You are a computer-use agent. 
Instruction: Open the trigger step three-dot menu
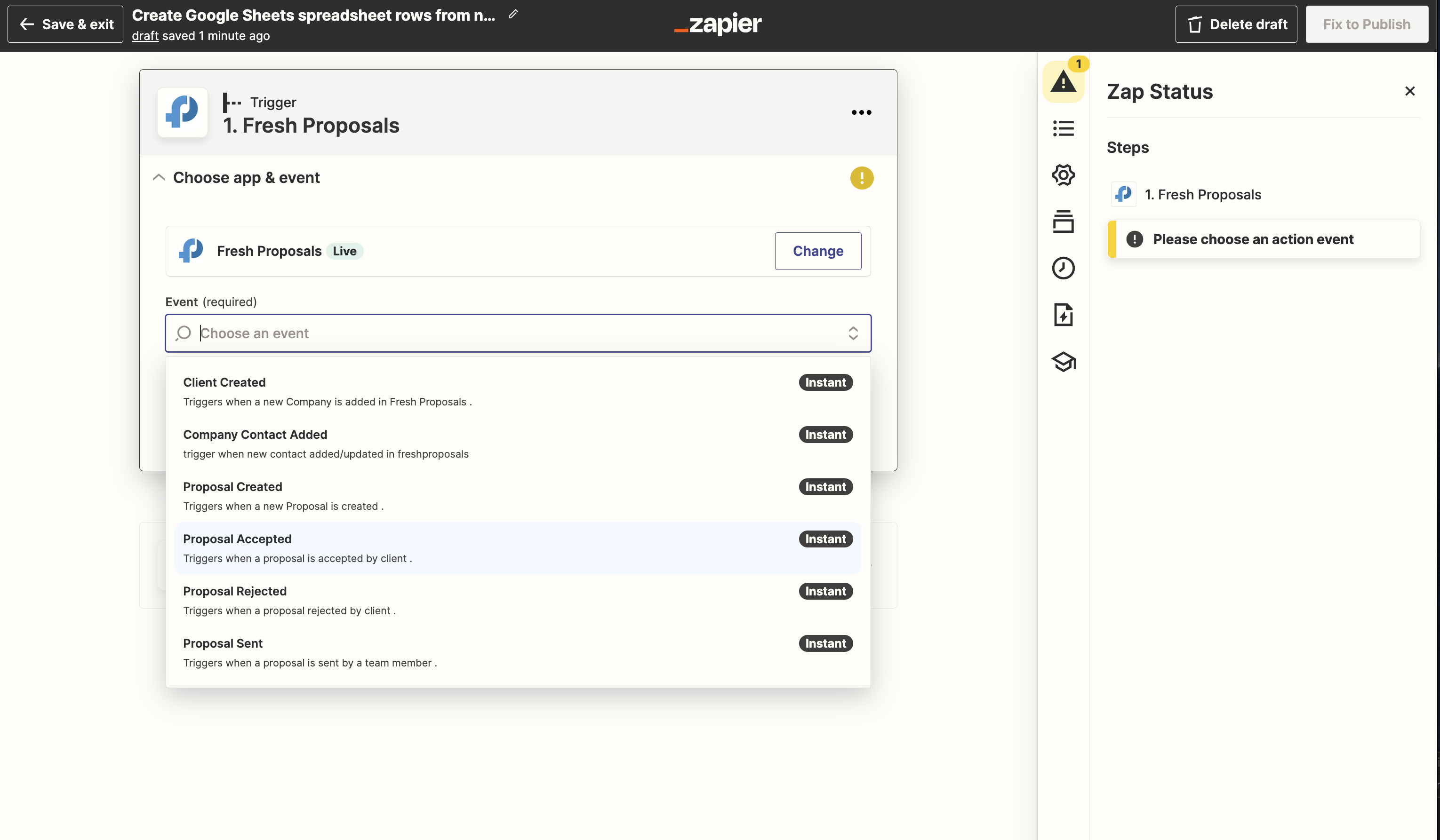[x=861, y=112]
